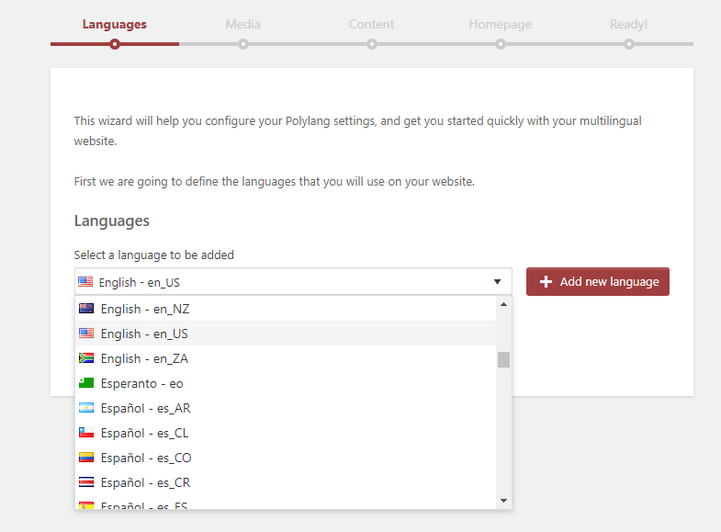Pick Español - es_CL language option
721x532 pixels.
coord(144,433)
